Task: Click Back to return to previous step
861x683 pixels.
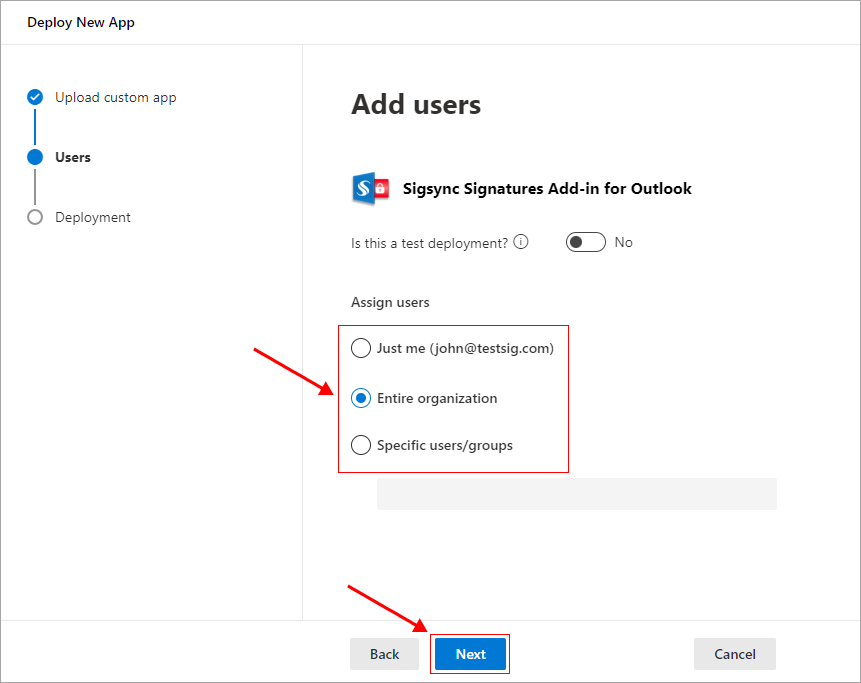Action: coord(384,653)
